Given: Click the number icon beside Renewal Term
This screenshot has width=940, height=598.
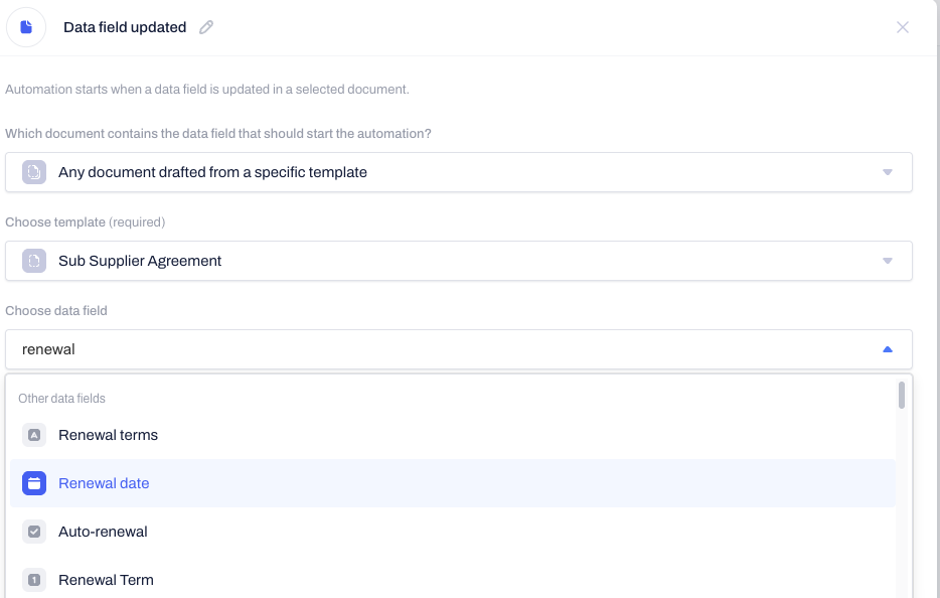Looking at the screenshot, I should 34,580.
